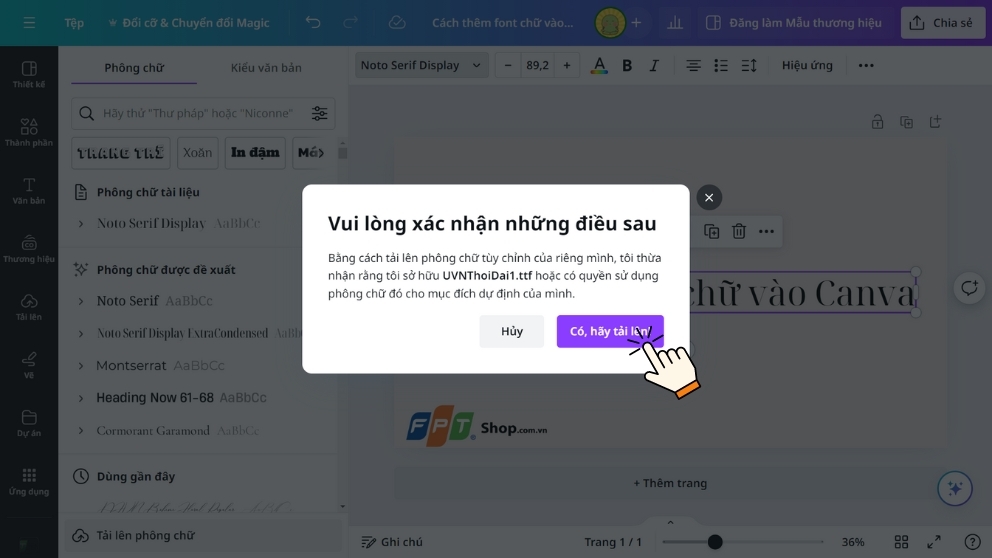Switch to the Phông chữ tab
Screen dimensions: 992x558
134,68
